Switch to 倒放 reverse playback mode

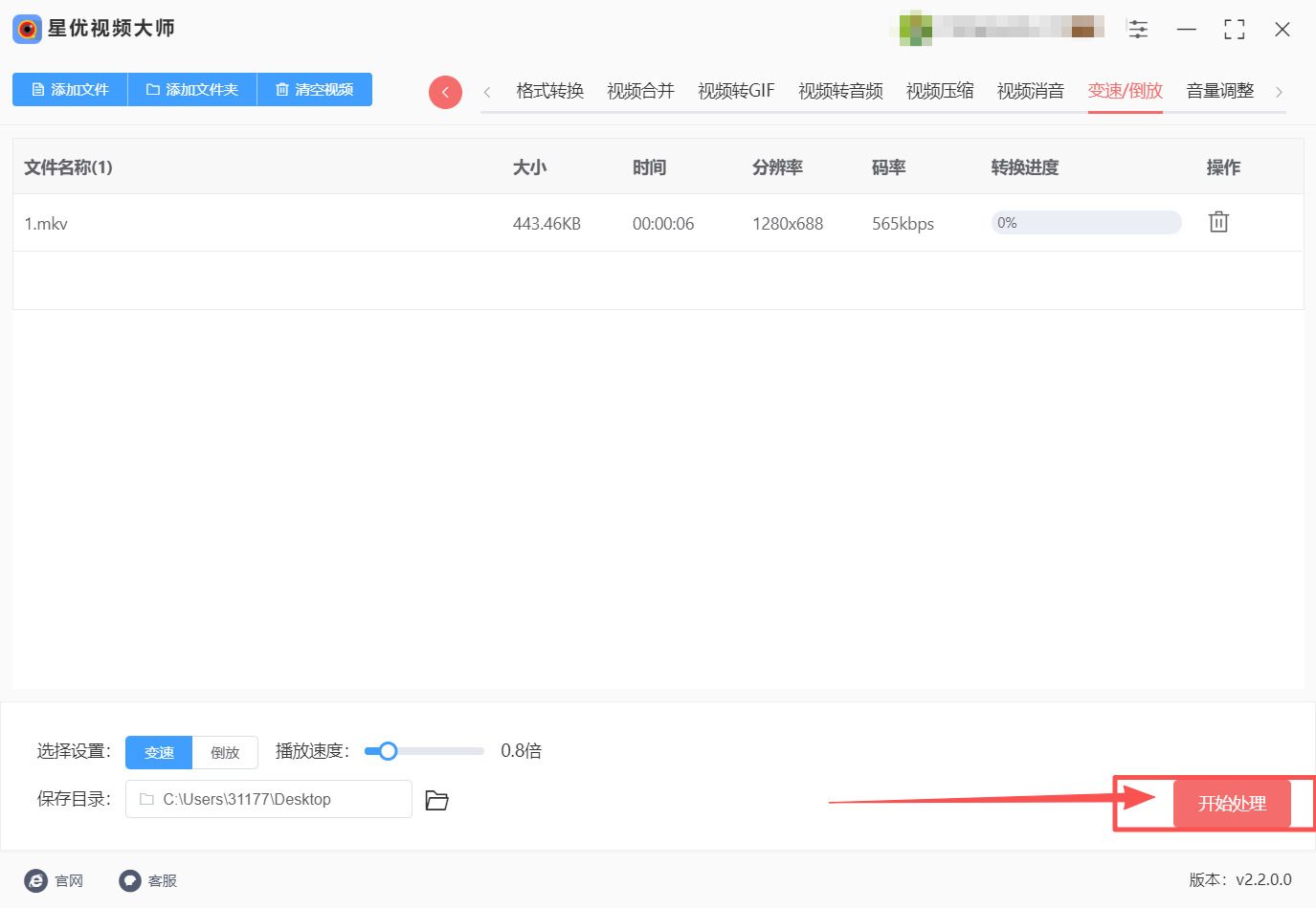(x=225, y=752)
